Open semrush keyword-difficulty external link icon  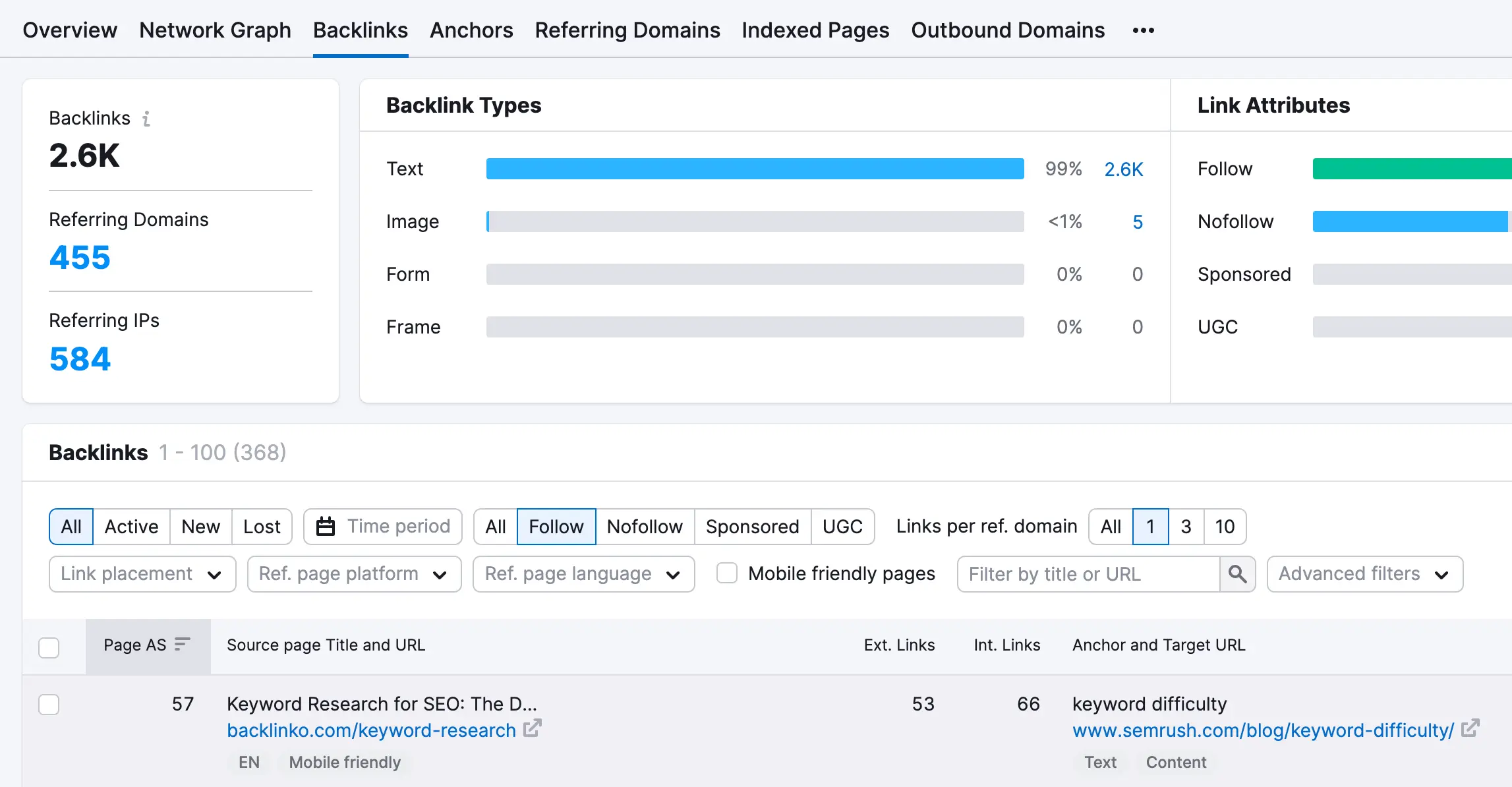pos(1470,728)
